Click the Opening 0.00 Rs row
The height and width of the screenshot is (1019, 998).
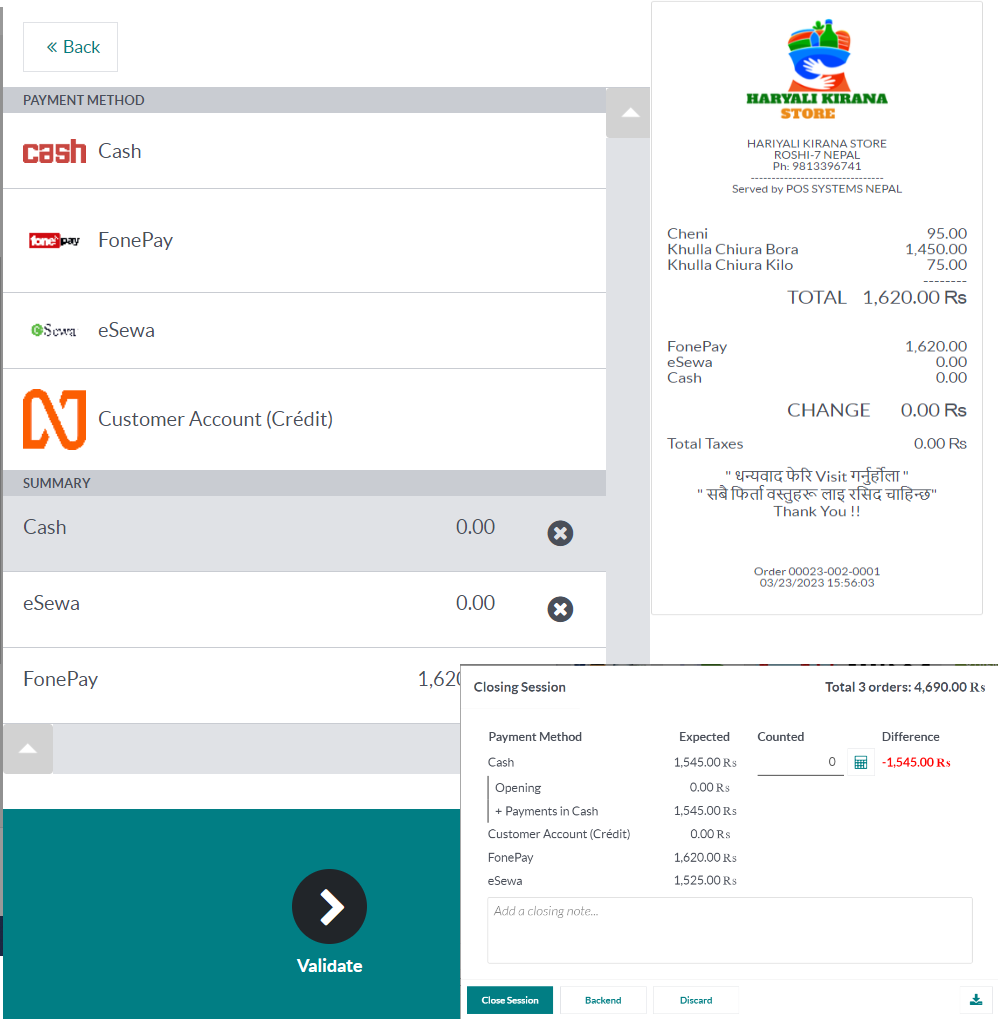pos(612,788)
